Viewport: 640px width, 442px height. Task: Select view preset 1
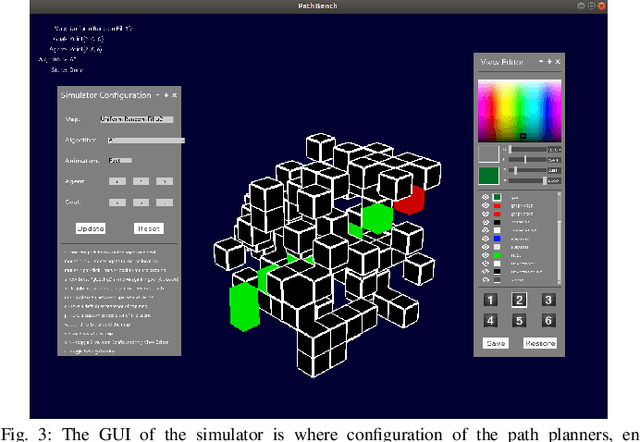[490, 299]
